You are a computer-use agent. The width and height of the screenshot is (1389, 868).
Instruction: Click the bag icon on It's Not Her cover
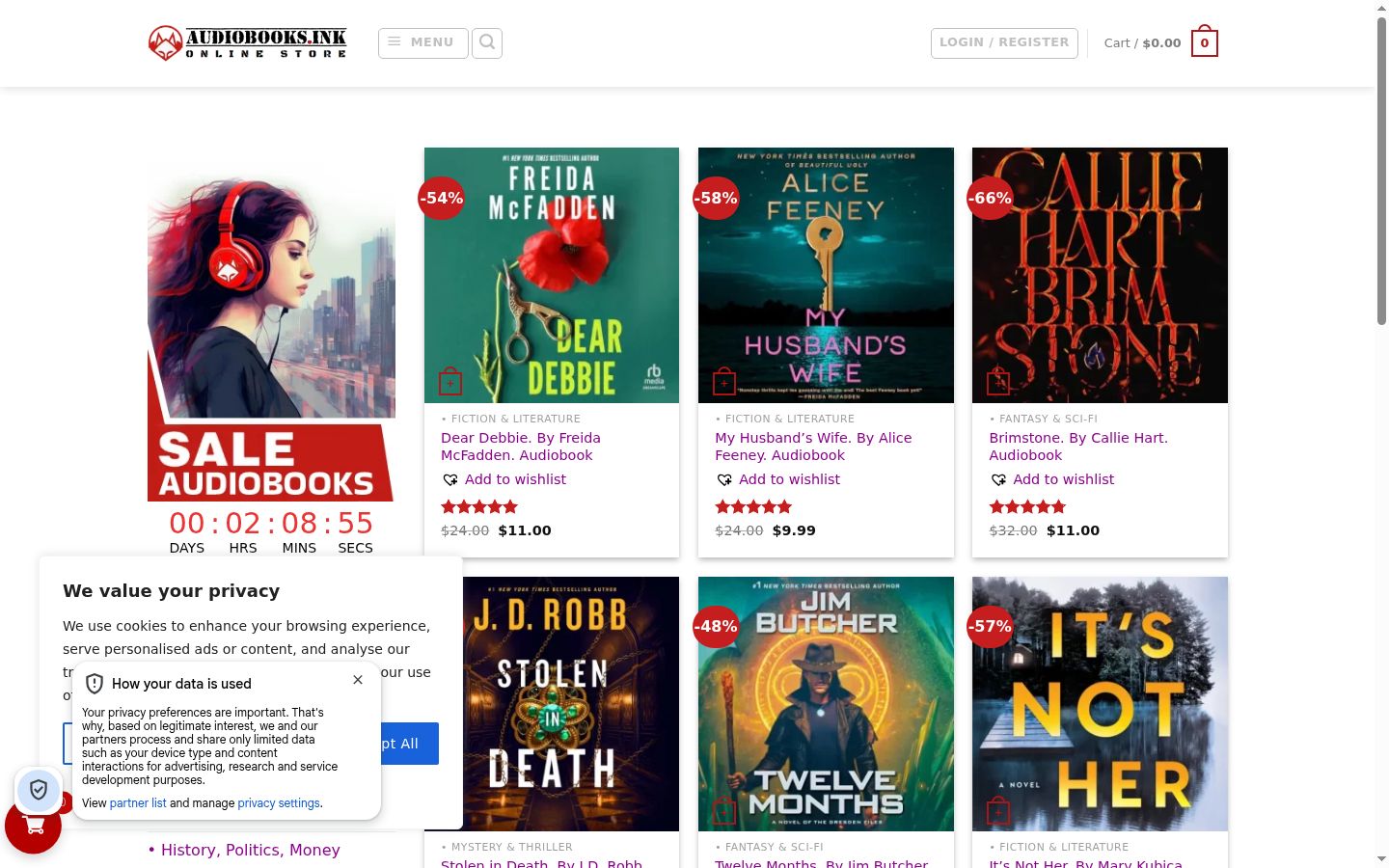(998, 811)
